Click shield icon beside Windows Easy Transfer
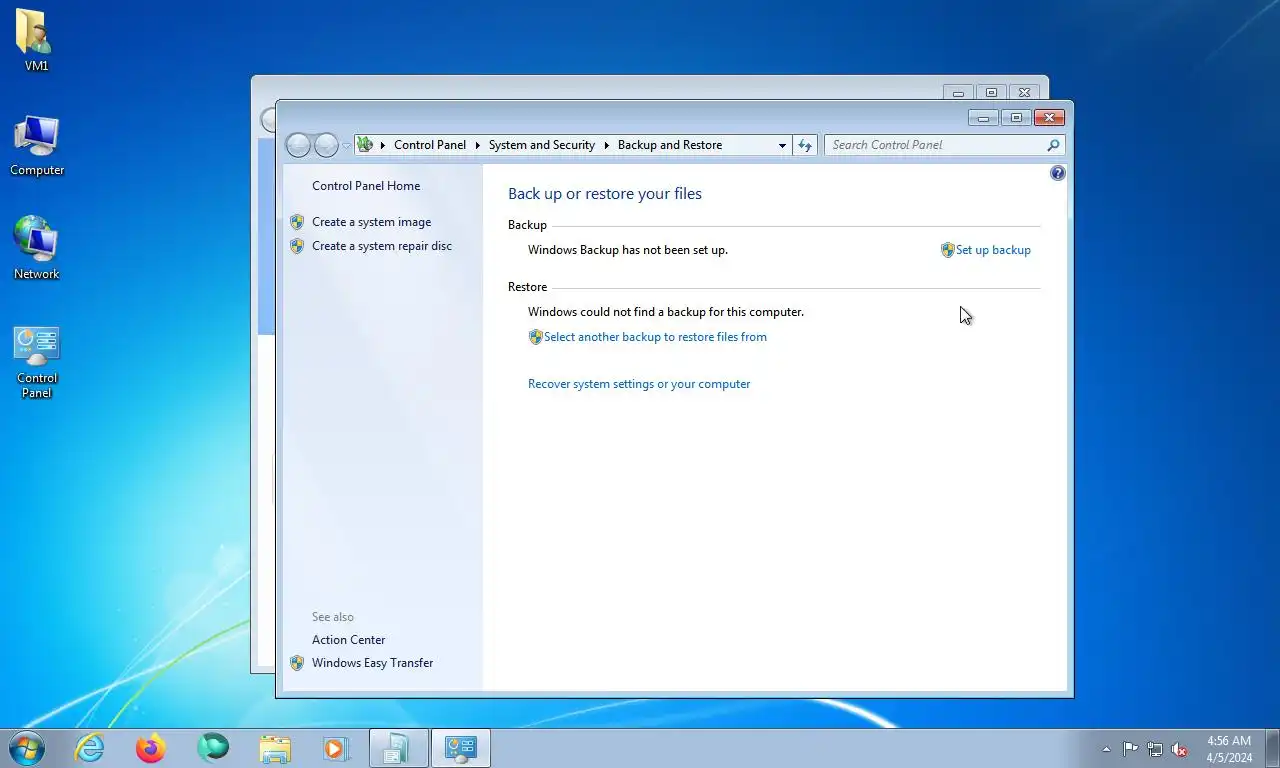This screenshot has height=768, width=1280. pyautogui.click(x=297, y=663)
